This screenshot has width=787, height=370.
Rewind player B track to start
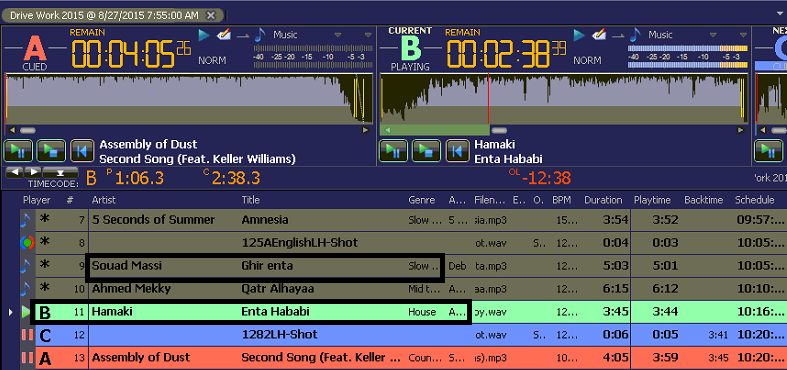[x=457, y=150]
